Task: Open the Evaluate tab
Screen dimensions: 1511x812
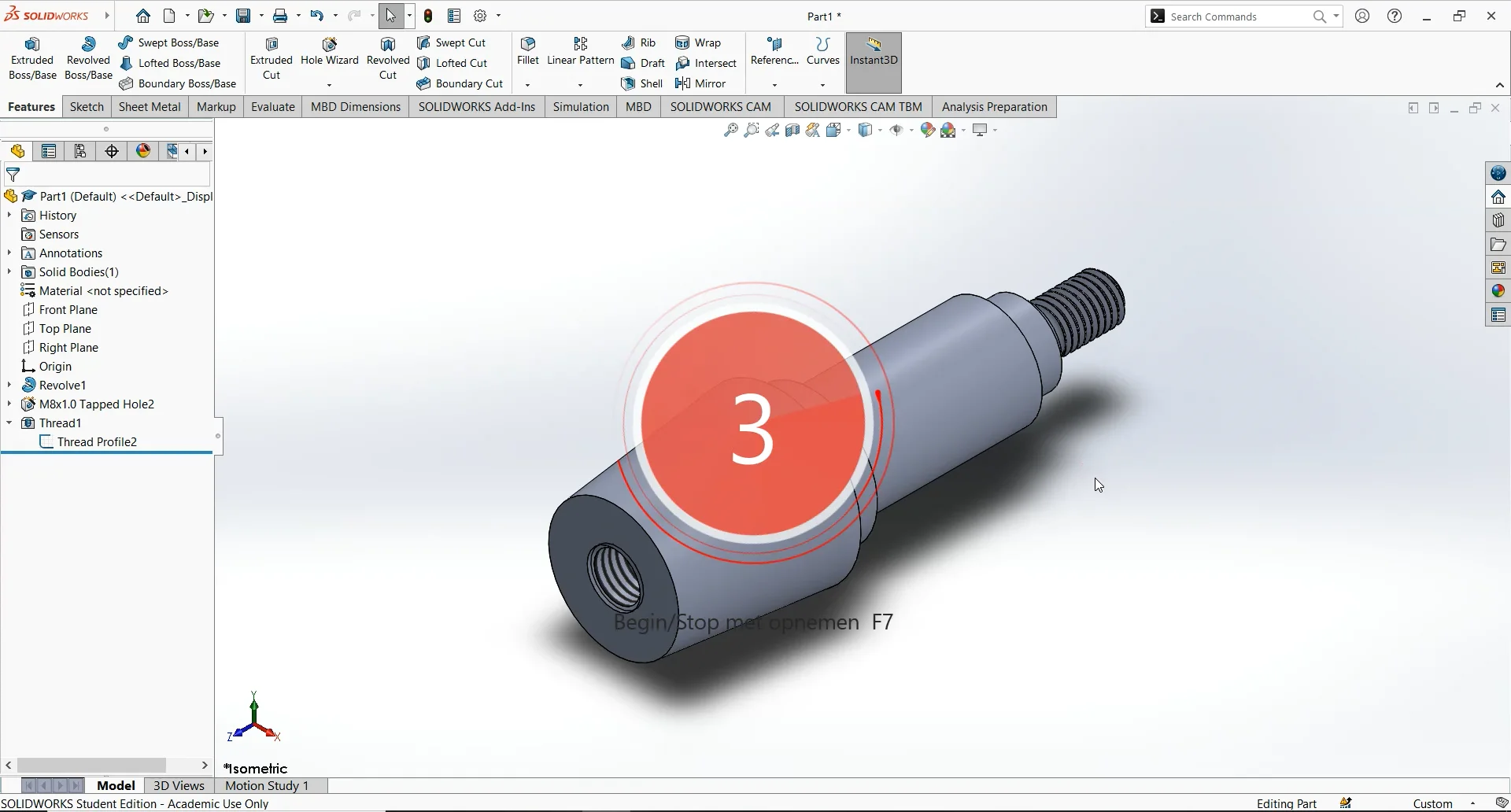Action: (272, 107)
